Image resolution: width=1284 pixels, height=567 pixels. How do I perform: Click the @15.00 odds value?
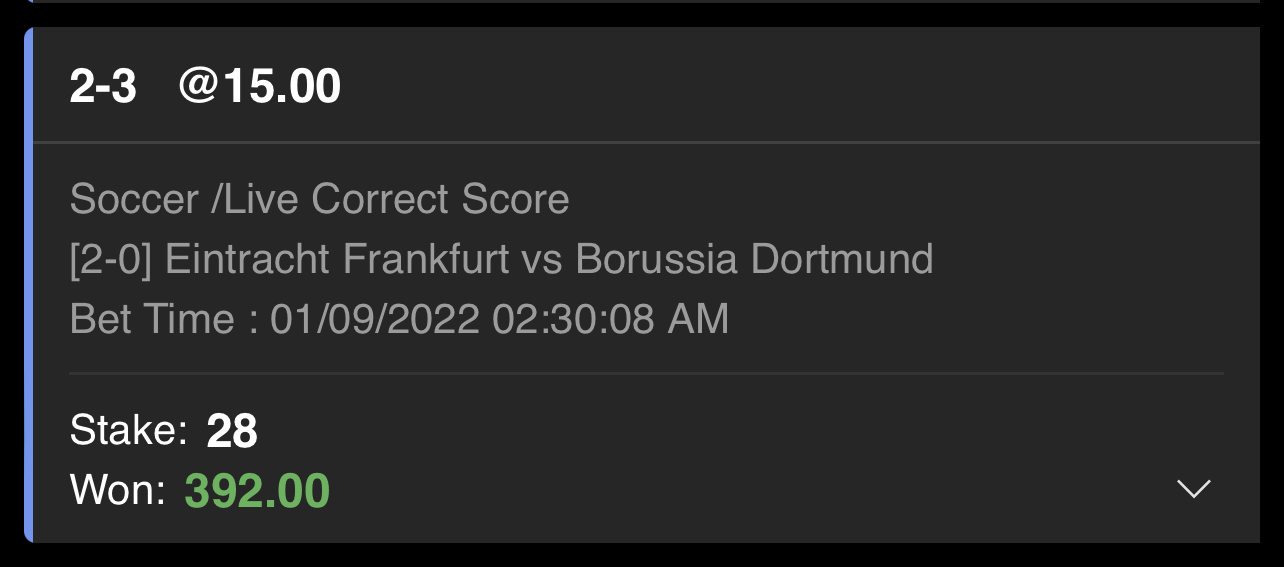coord(260,87)
